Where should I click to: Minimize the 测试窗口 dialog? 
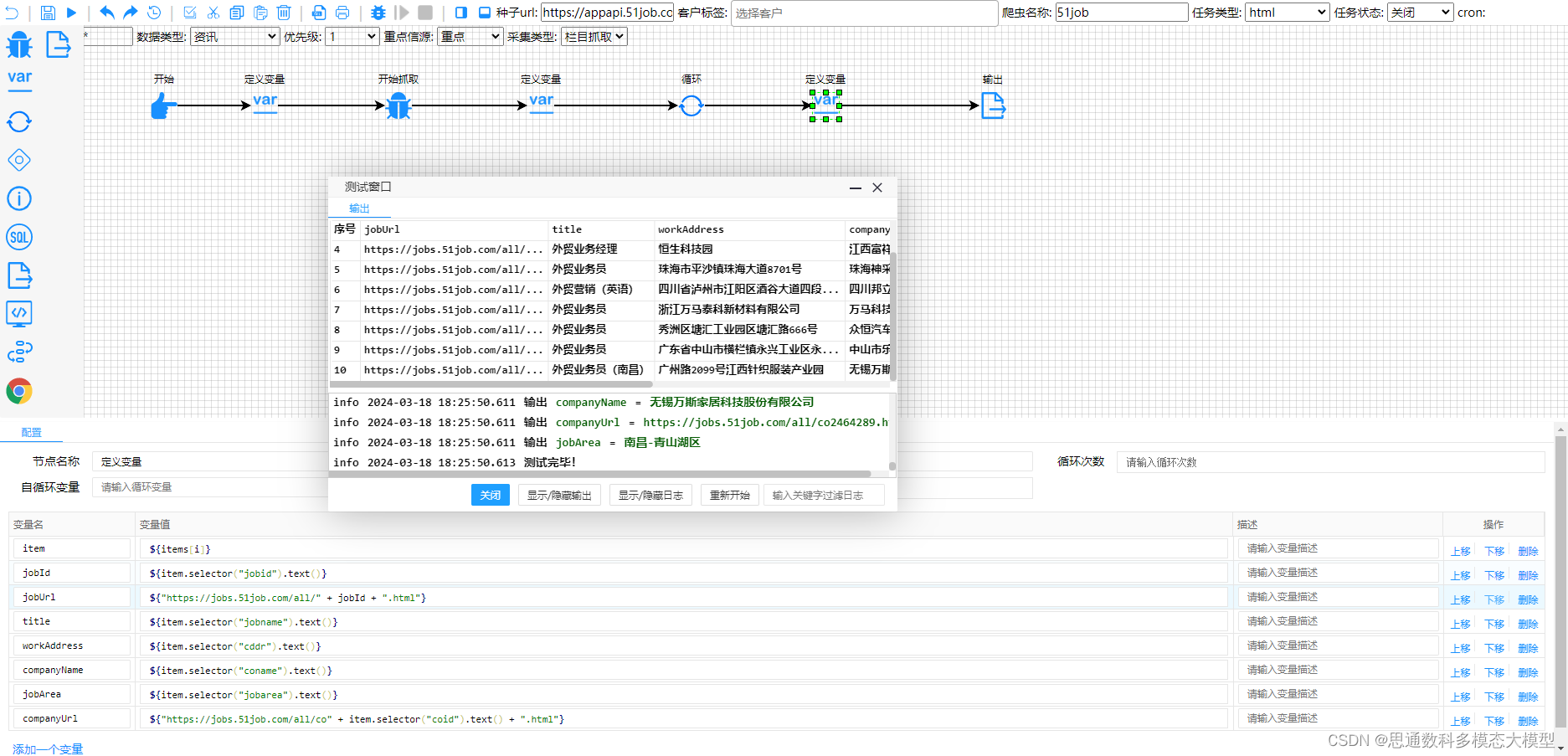tap(856, 188)
